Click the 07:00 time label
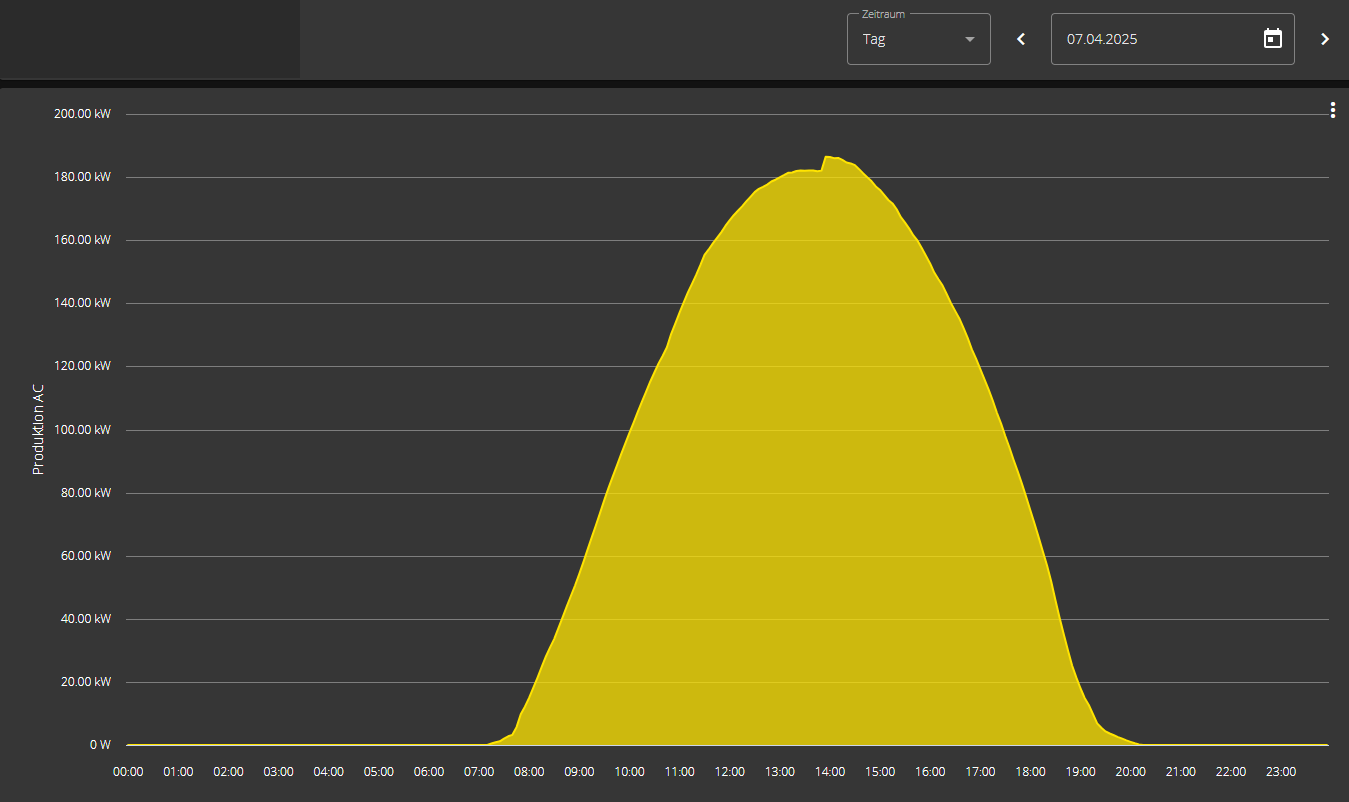1349x802 pixels. coord(479,772)
